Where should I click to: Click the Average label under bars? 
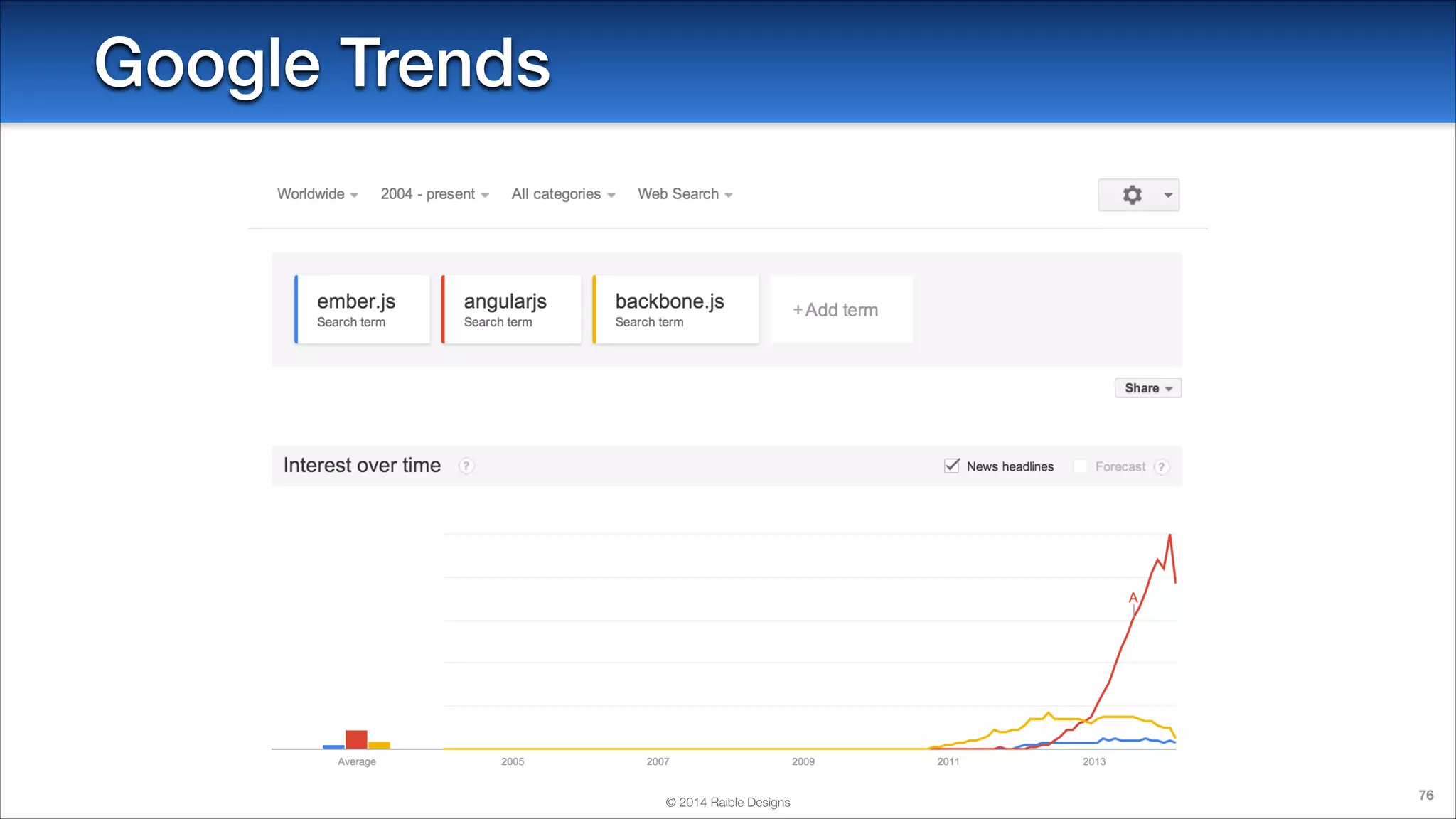pyautogui.click(x=357, y=761)
